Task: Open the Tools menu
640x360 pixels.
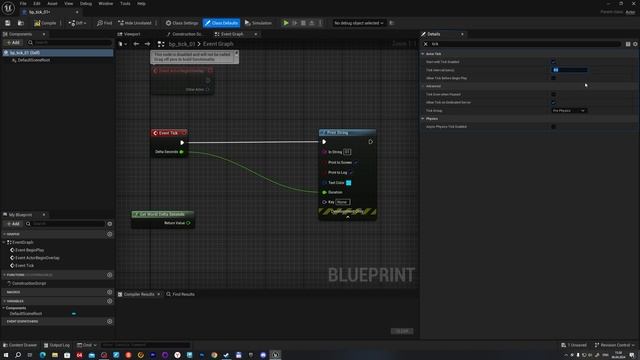Action: click(x=125, y=4)
